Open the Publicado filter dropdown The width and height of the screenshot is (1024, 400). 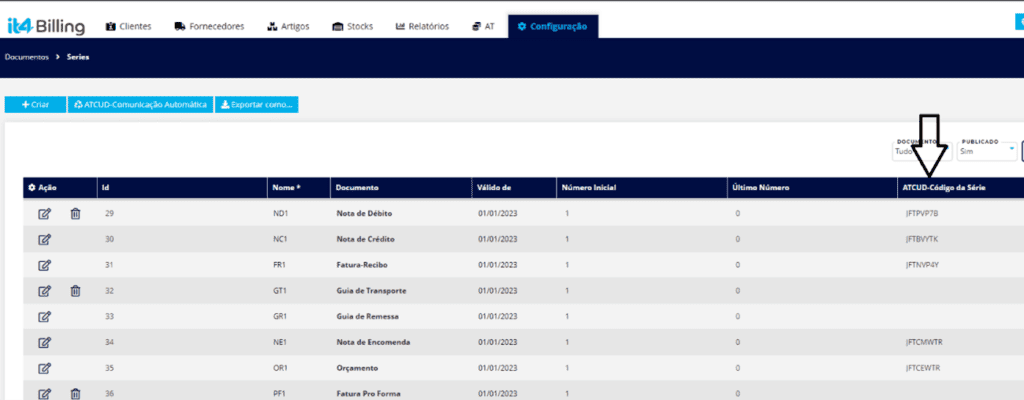click(986, 151)
